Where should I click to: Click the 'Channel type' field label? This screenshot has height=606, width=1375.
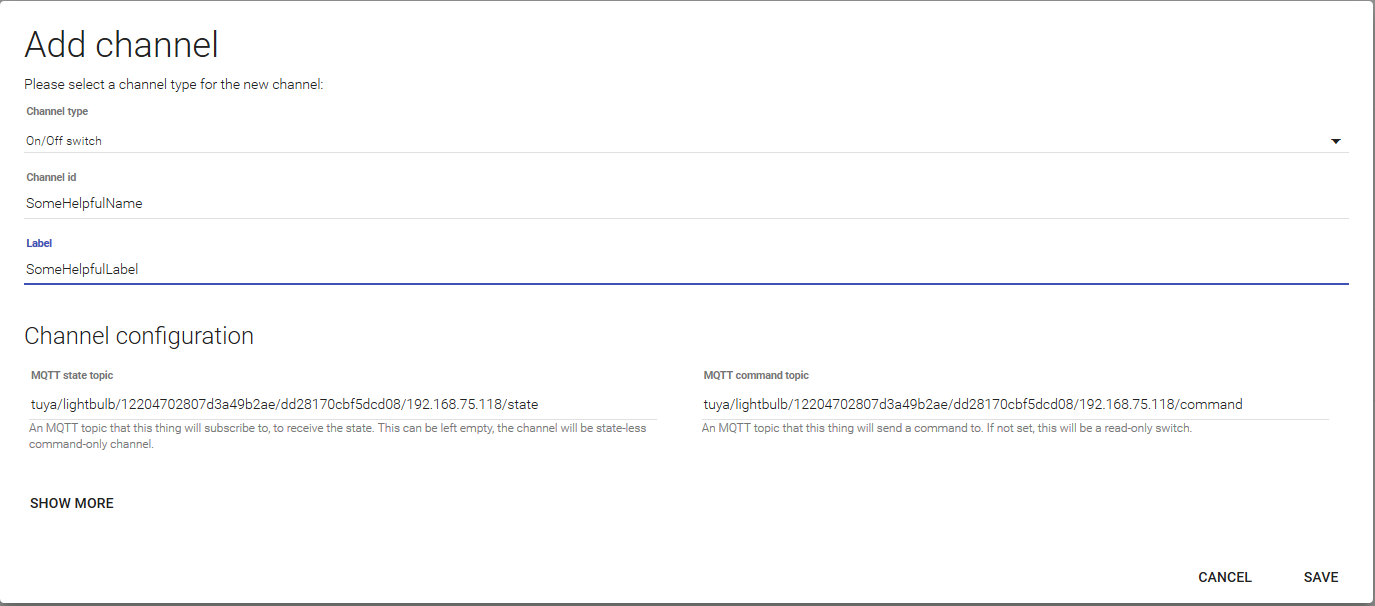click(x=57, y=112)
